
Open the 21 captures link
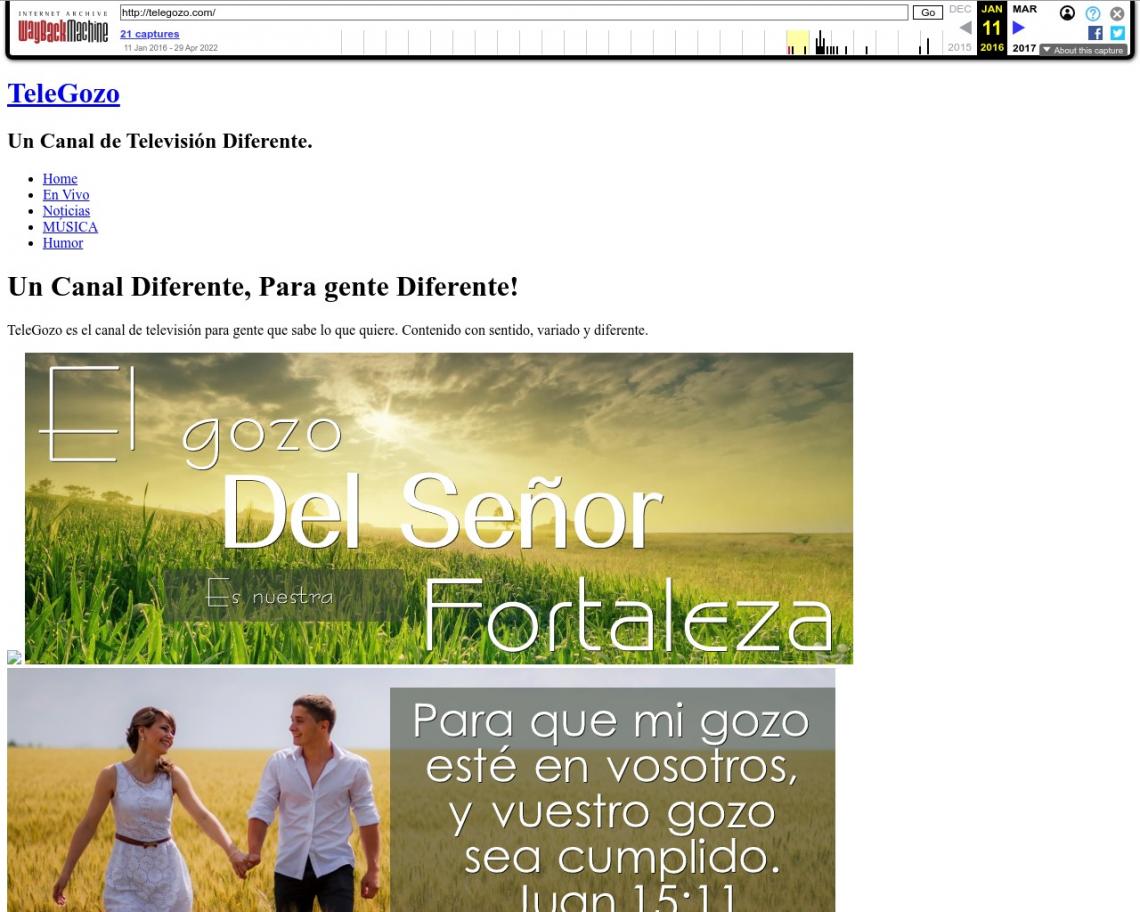coord(150,33)
